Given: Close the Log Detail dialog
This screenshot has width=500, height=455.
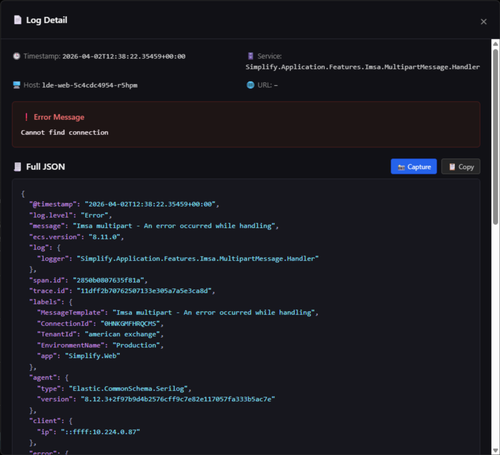Looking at the screenshot, I should click(x=483, y=22).
